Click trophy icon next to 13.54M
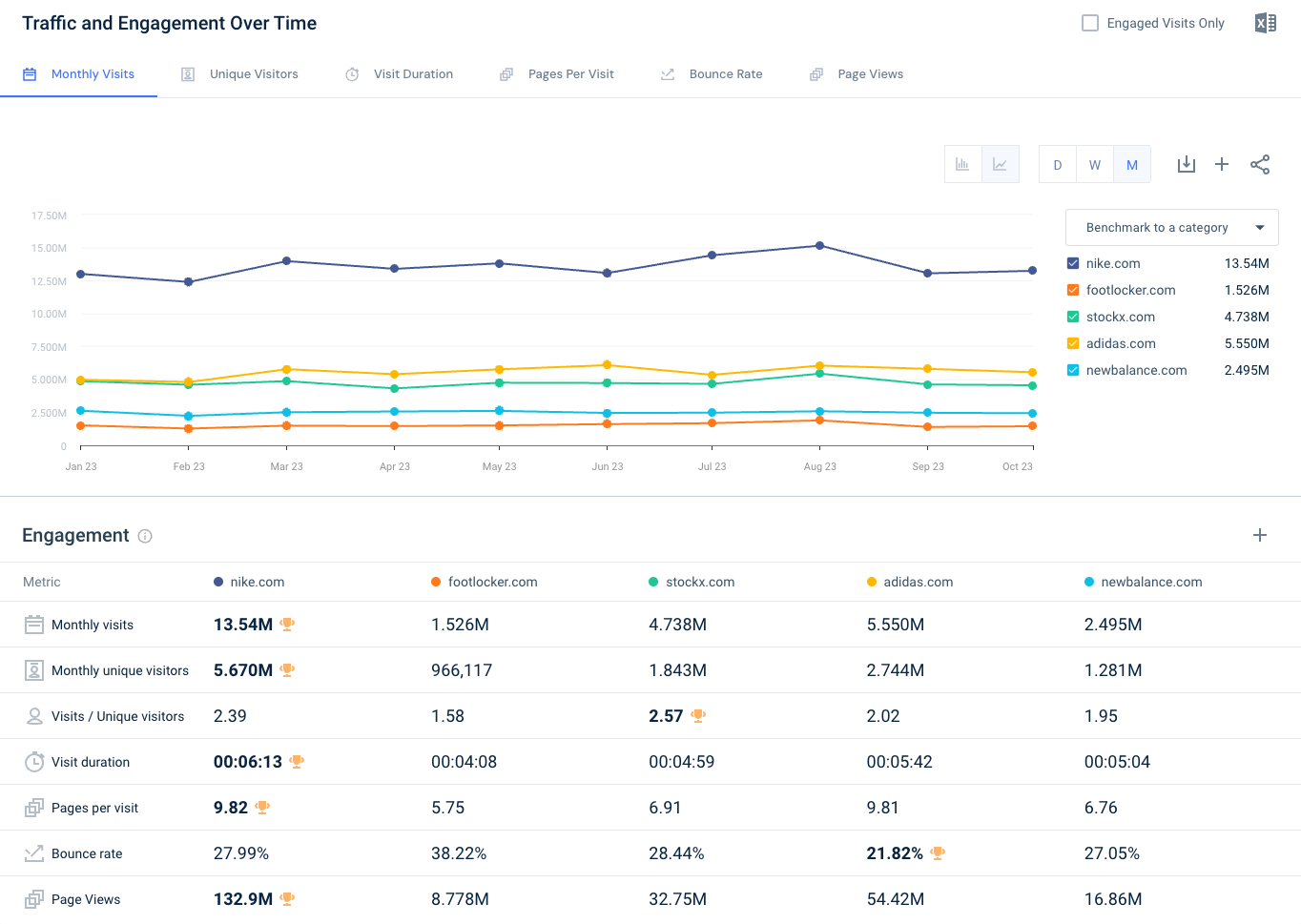Image resolution: width=1301 pixels, height=924 pixels. [287, 625]
